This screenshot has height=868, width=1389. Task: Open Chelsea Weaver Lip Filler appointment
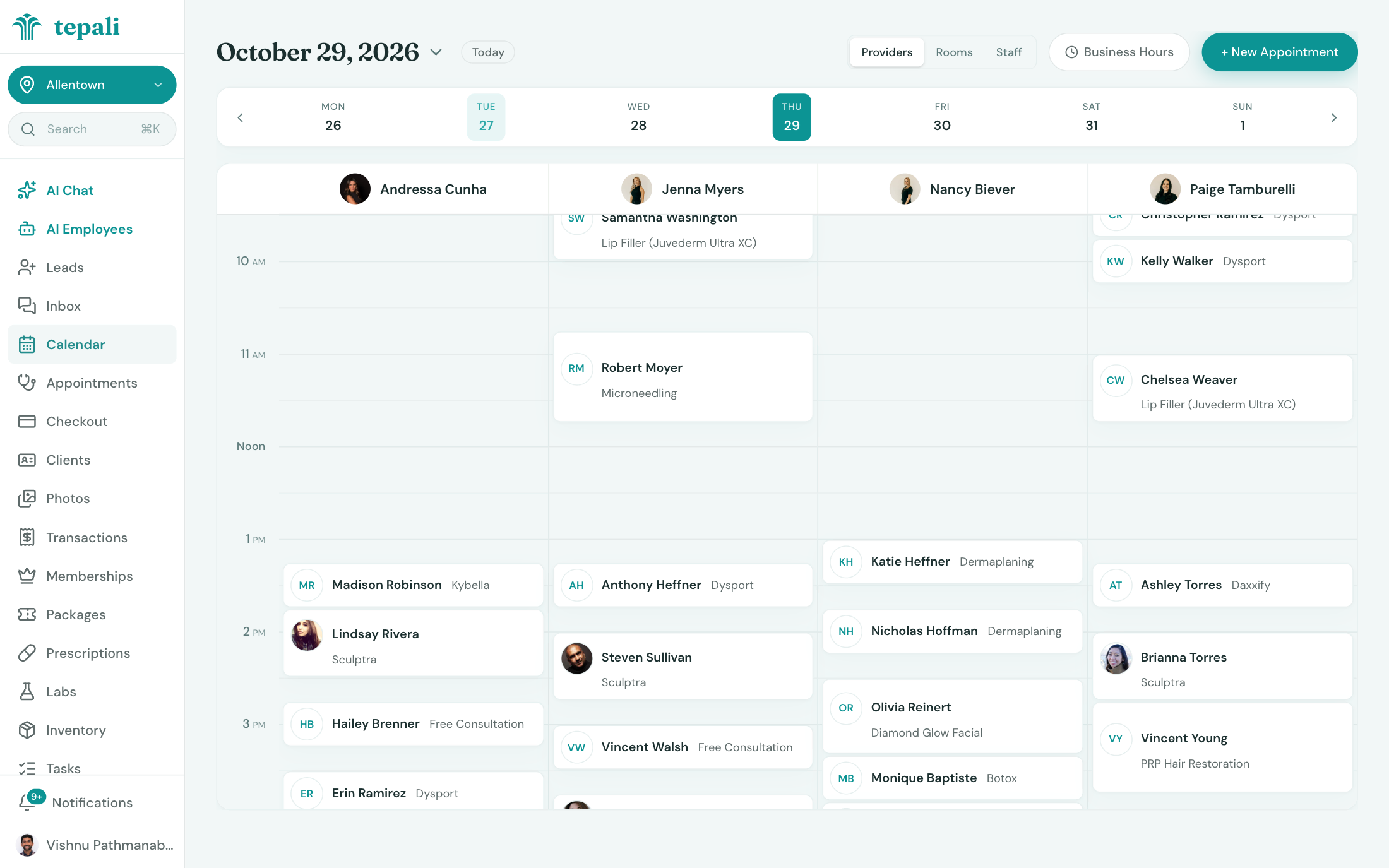point(1222,388)
